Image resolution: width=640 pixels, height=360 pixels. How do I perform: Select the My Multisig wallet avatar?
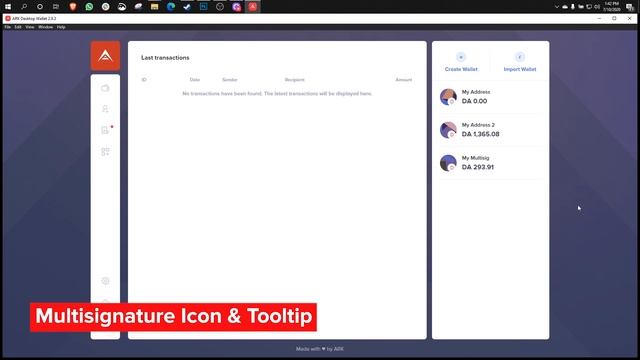pos(448,163)
